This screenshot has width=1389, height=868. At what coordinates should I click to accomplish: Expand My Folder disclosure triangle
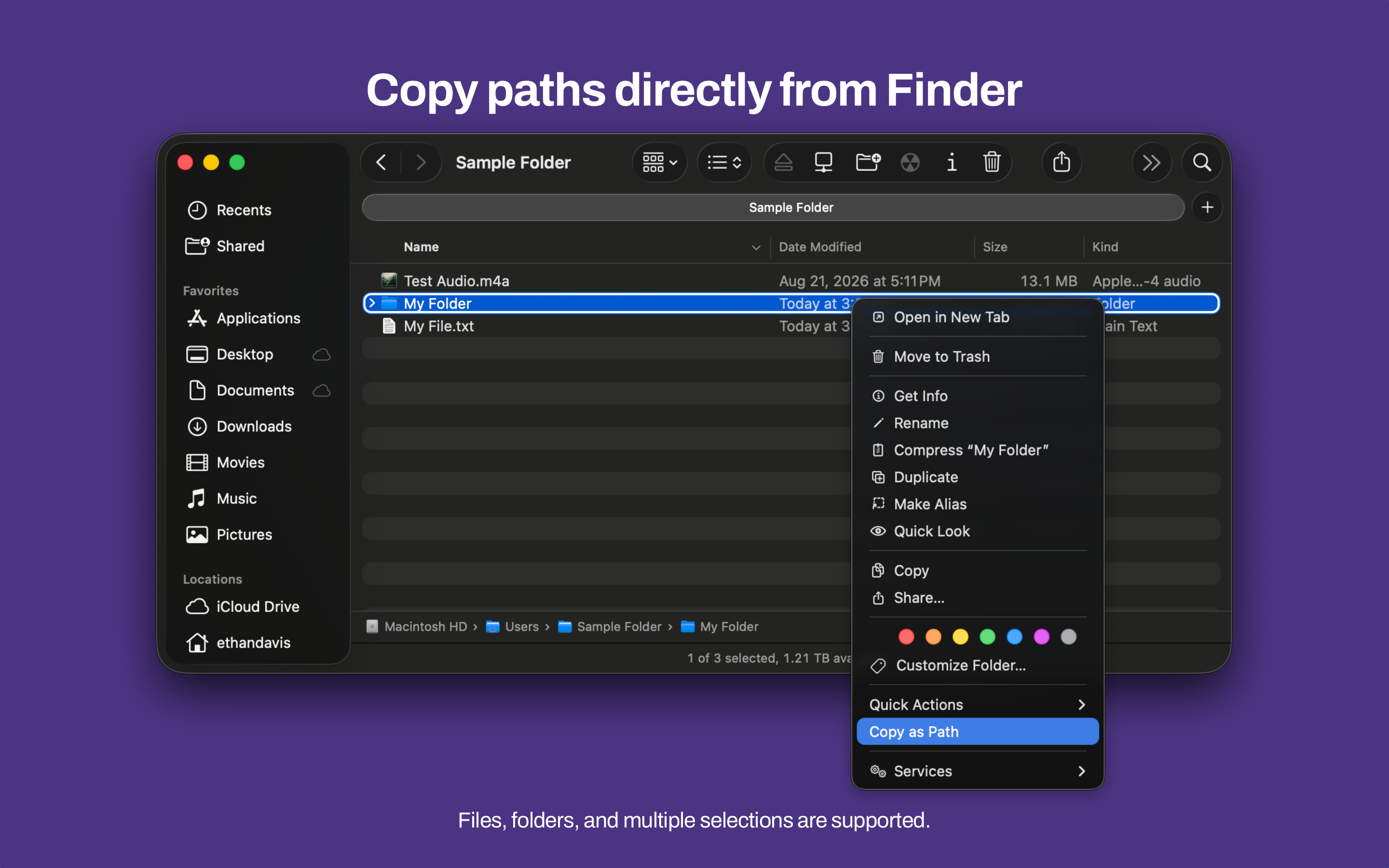point(372,303)
